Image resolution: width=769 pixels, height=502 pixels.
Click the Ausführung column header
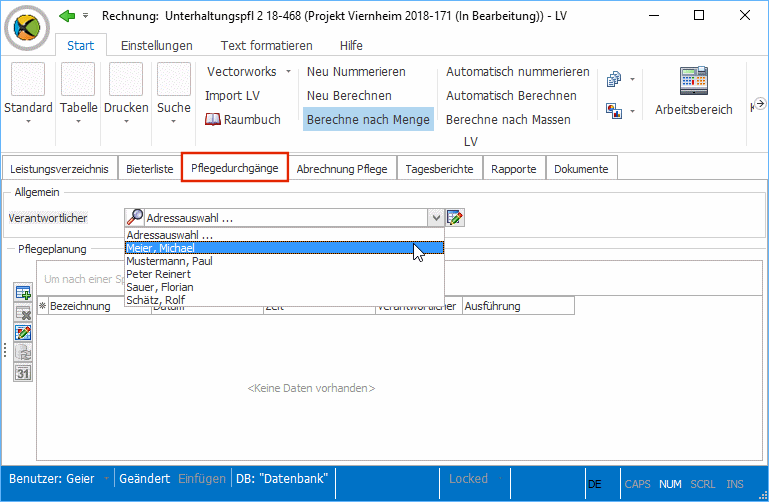[x=518, y=306]
